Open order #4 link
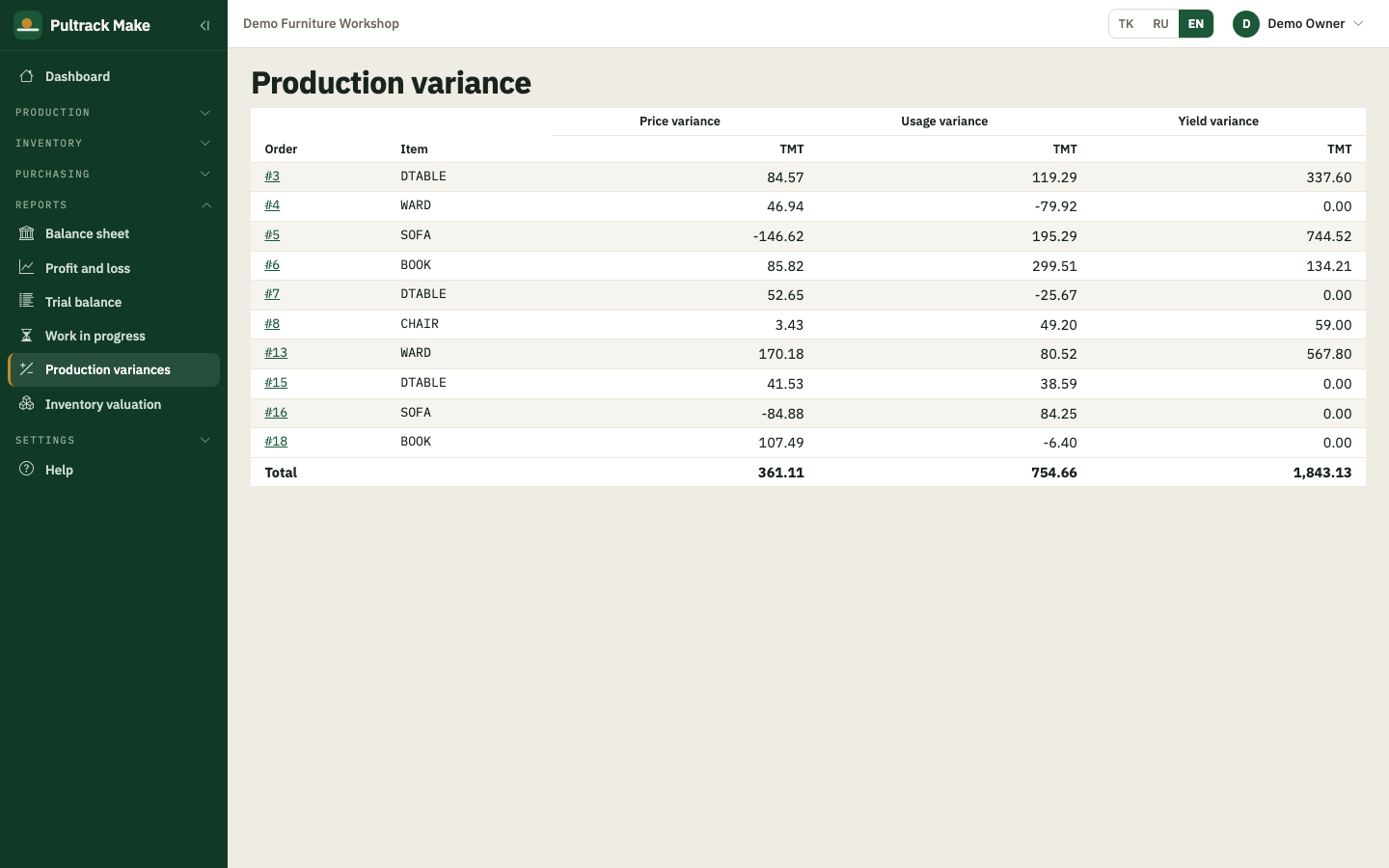Image resolution: width=1389 pixels, height=868 pixels. coord(272,205)
